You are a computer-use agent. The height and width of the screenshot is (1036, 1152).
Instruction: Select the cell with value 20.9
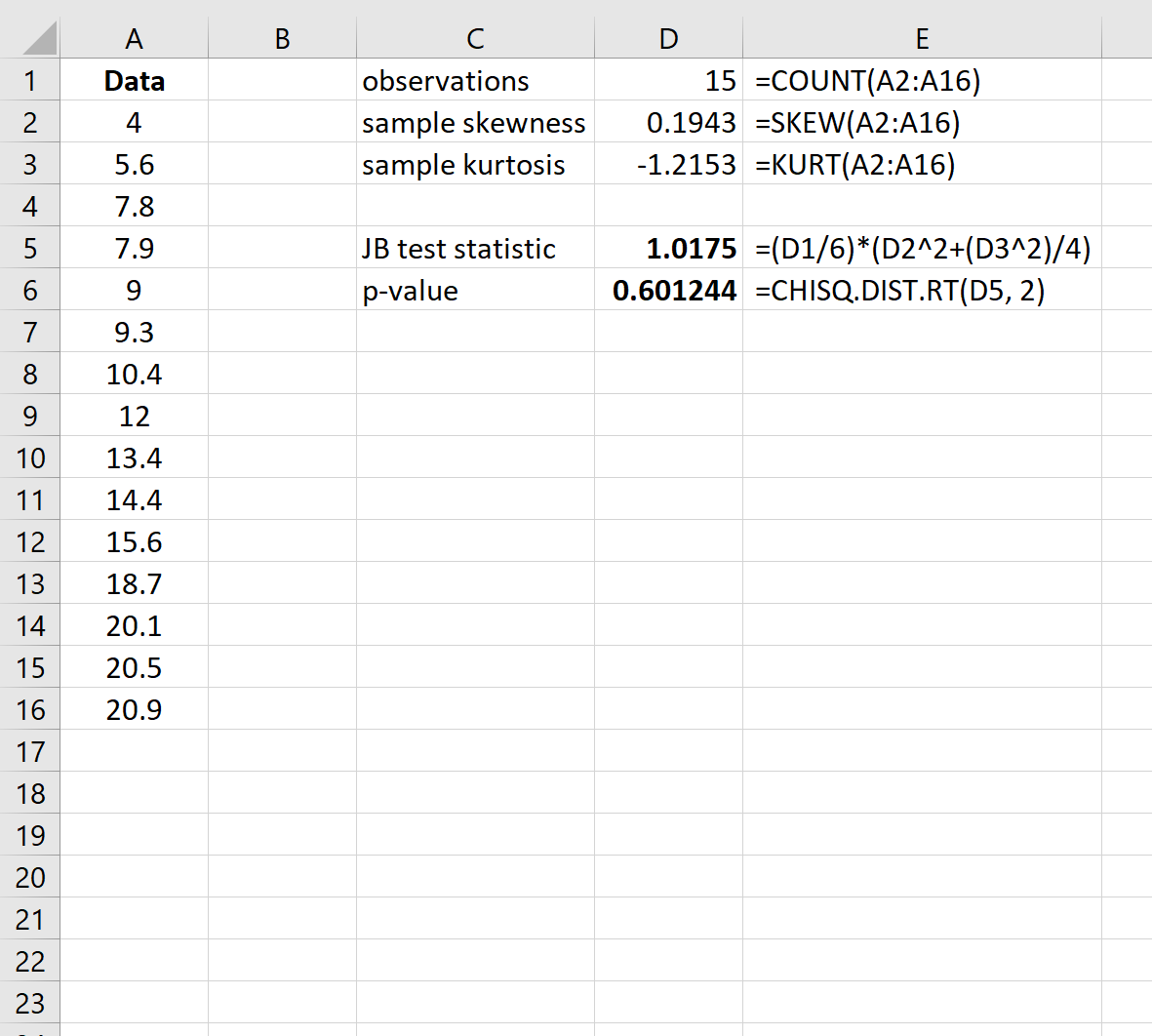(134, 709)
